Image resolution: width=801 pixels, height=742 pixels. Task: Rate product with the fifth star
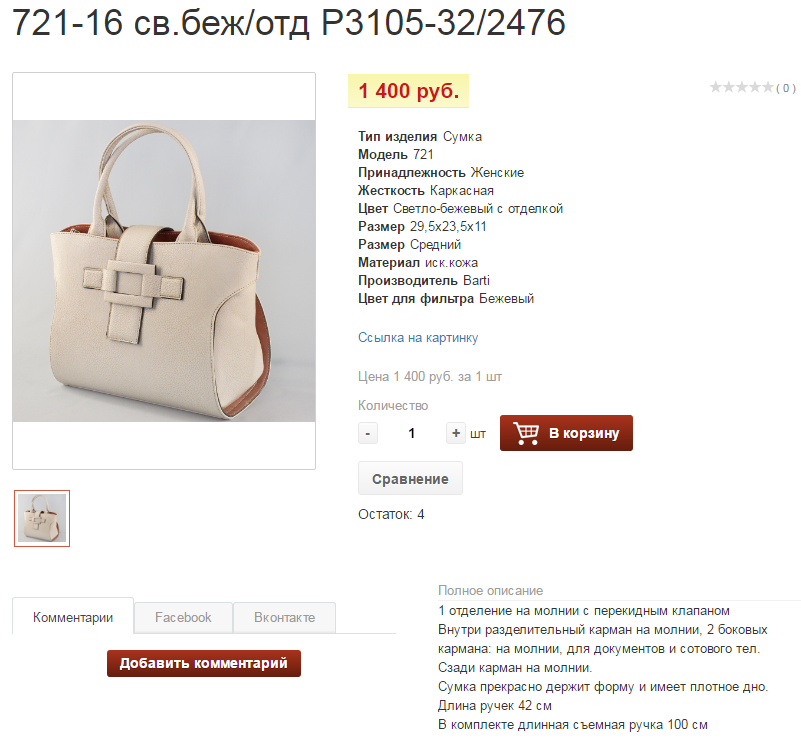tap(768, 87)
